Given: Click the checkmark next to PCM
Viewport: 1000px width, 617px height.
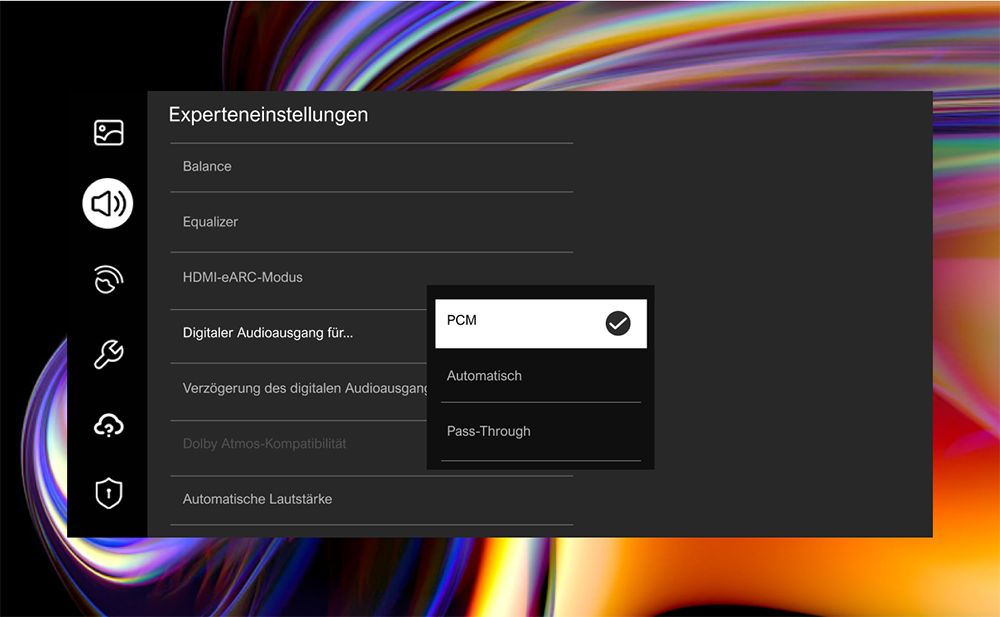Looking at the screenshot, I should (618, 323).
